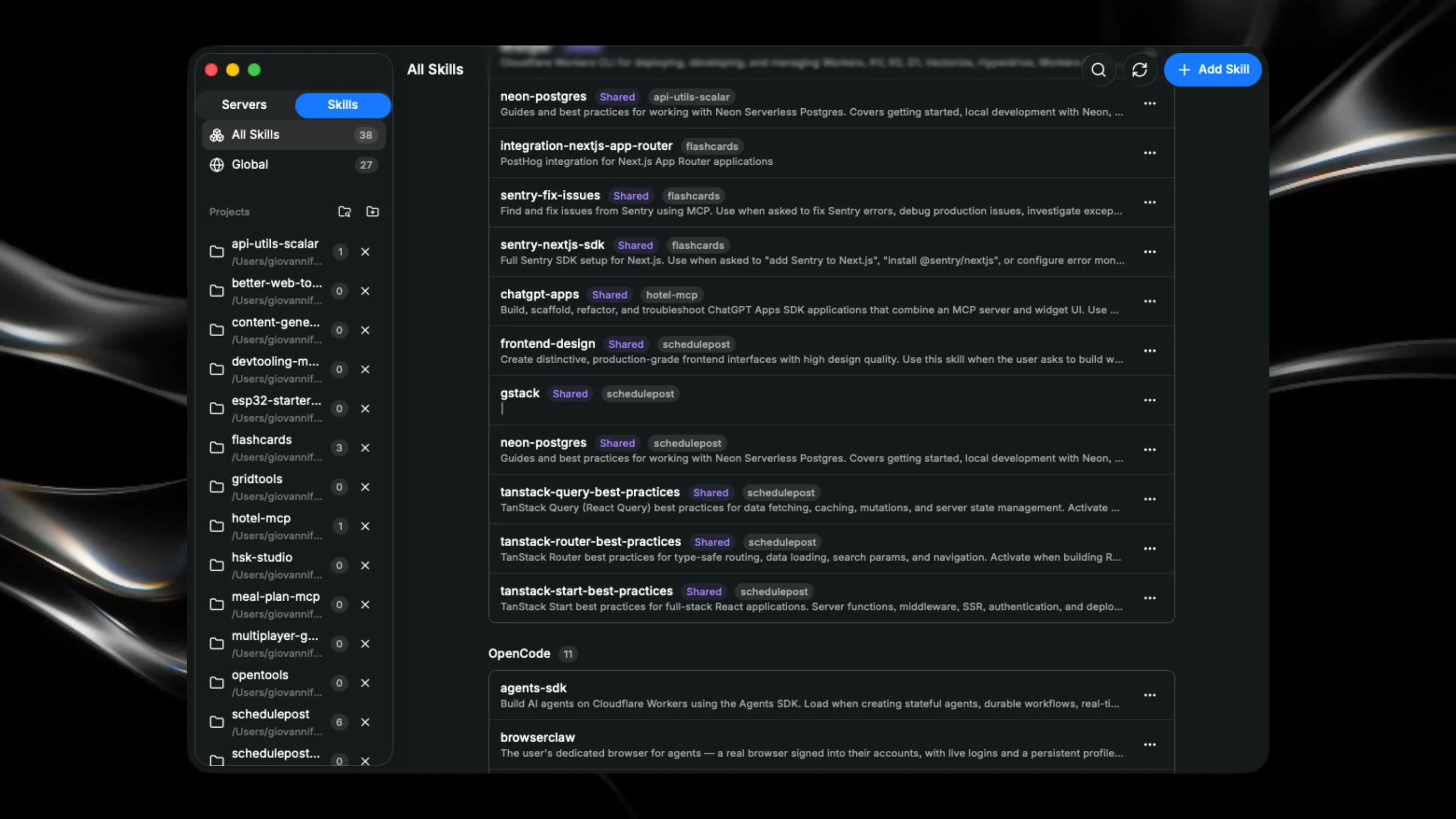The image size is (1456, 819).
Task: Click the Add Skill button
Action: click(x=1213, y=70)
